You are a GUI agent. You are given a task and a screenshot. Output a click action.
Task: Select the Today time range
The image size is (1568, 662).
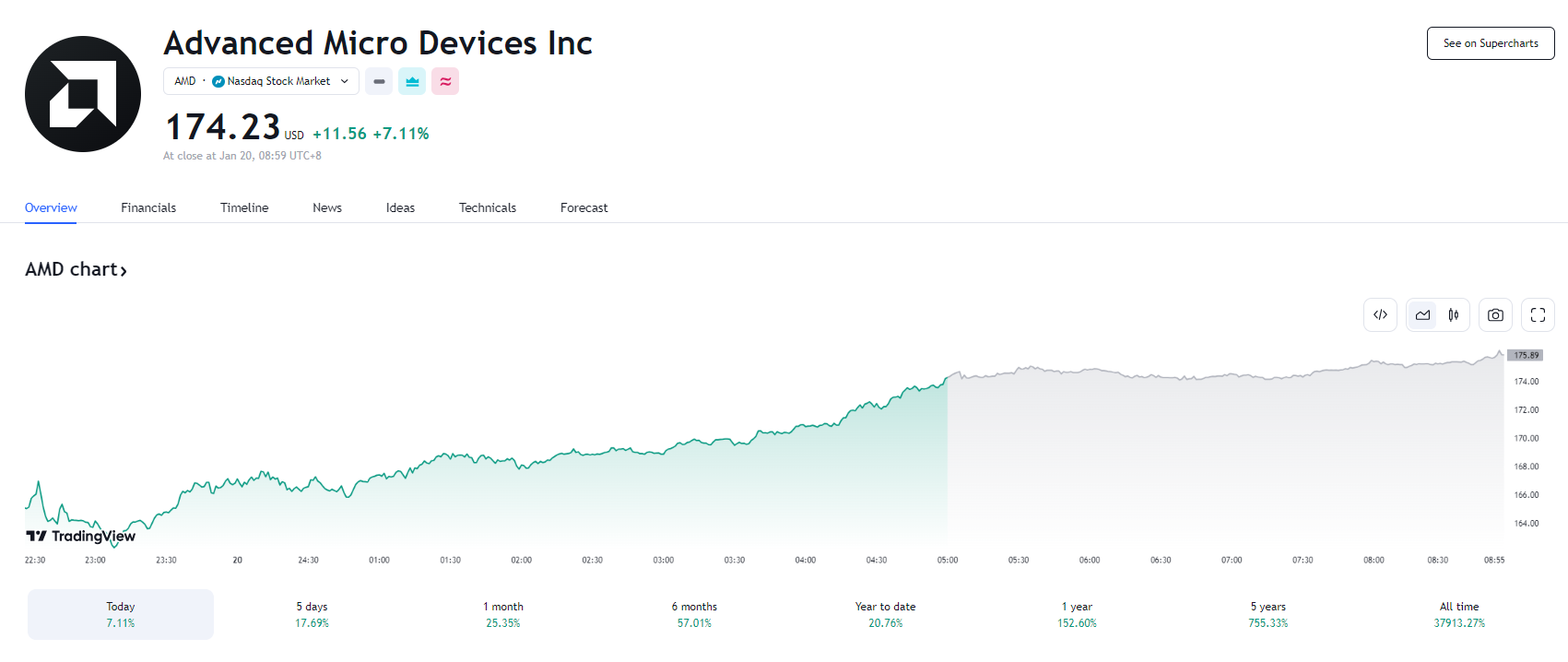(x=121, y=614)
